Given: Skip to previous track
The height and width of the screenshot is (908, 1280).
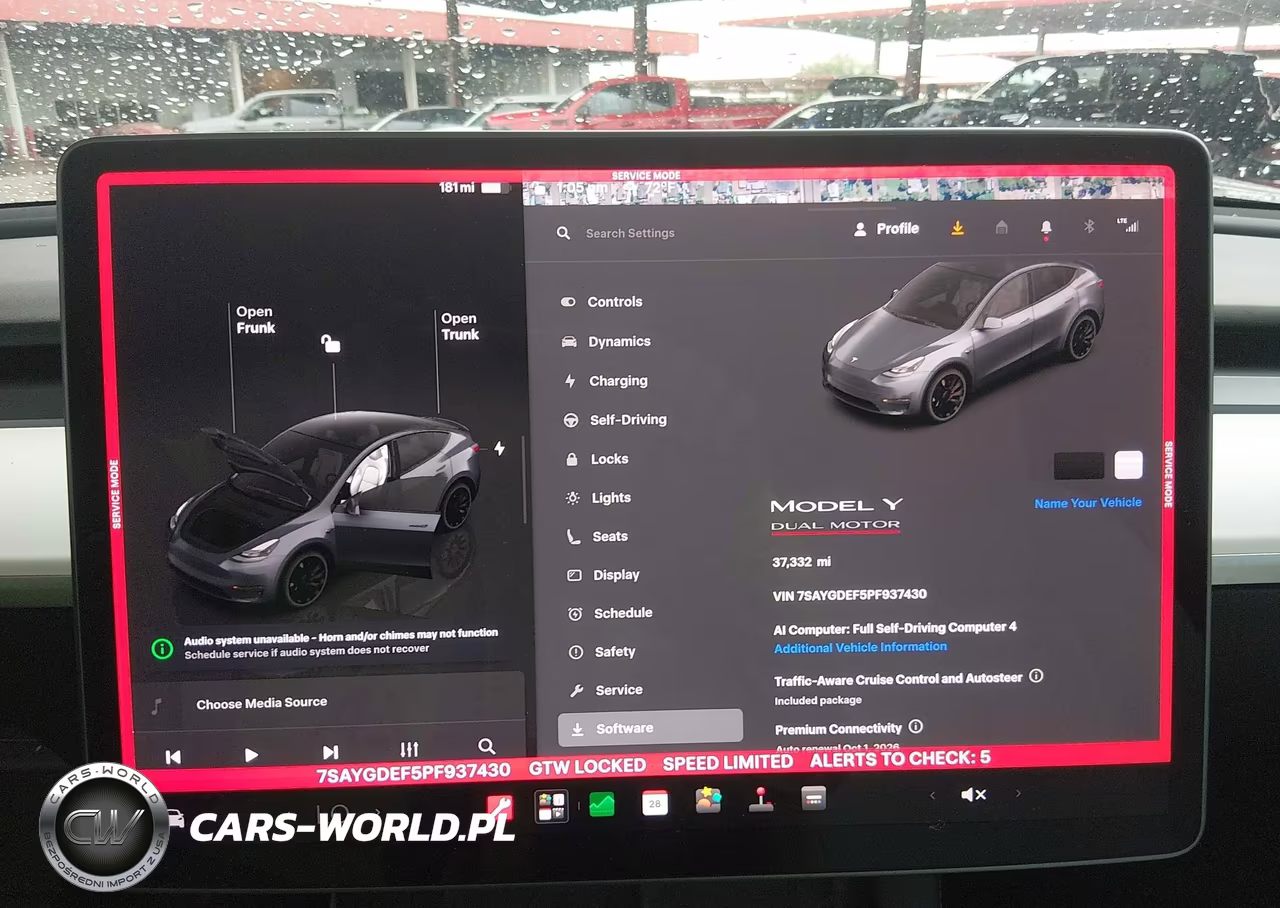Looking at the screenshot, I should point(173,757).
